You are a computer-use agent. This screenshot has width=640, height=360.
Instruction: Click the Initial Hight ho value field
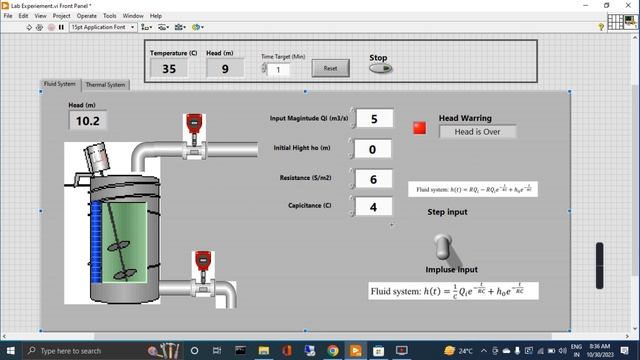(373, 149)
